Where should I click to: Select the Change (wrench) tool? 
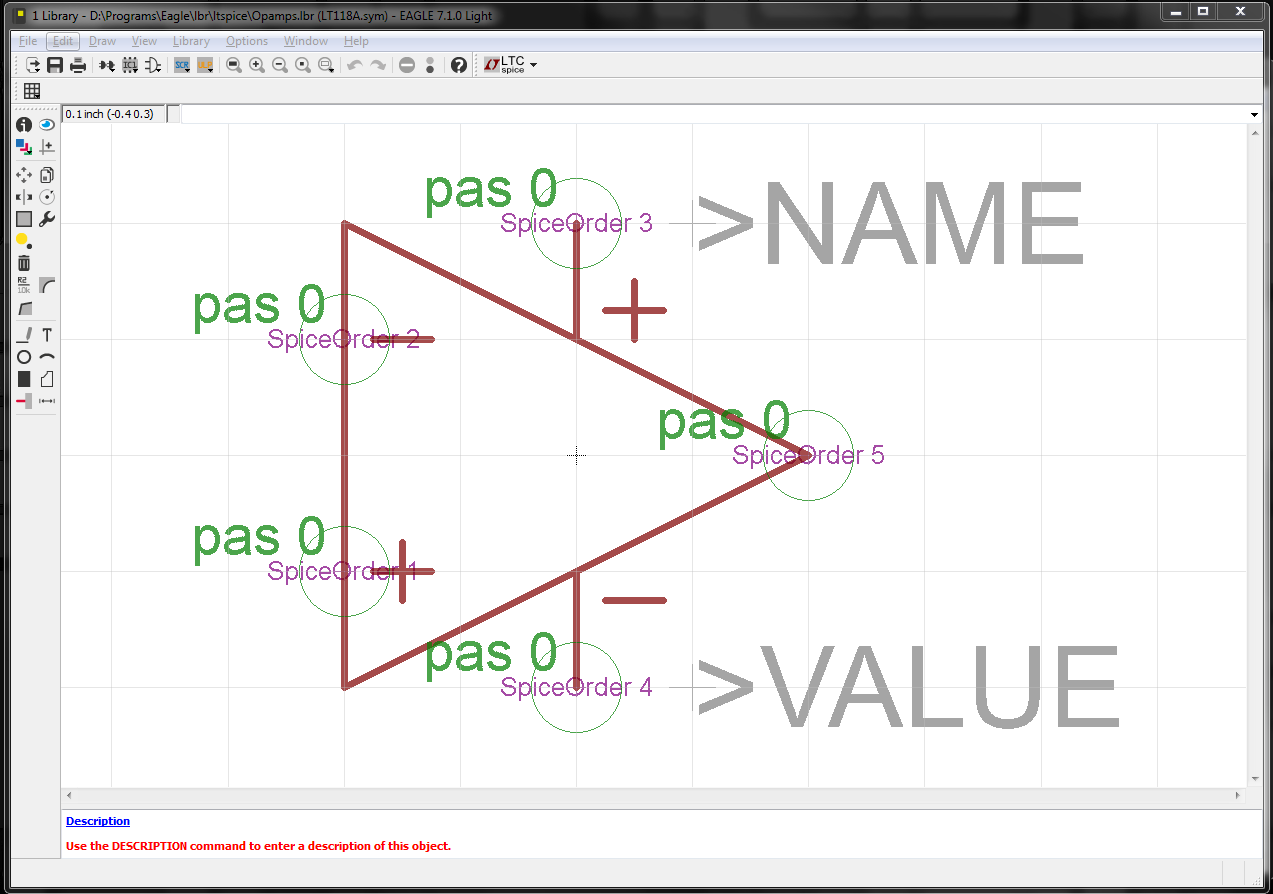[x=46, y=218]
